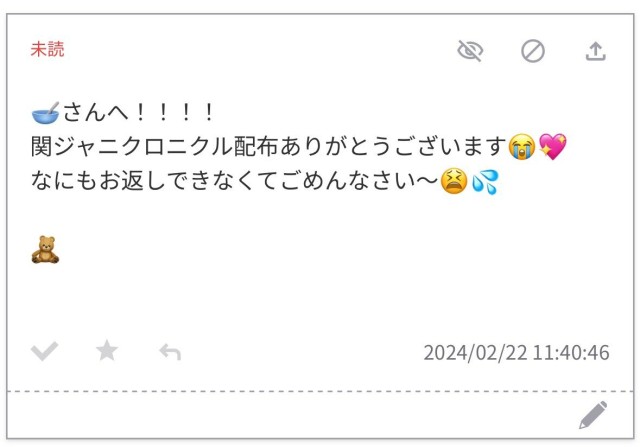Select the timestamp 2024/02/22 11:40:46
640x447 pixels.
(516, 353)
